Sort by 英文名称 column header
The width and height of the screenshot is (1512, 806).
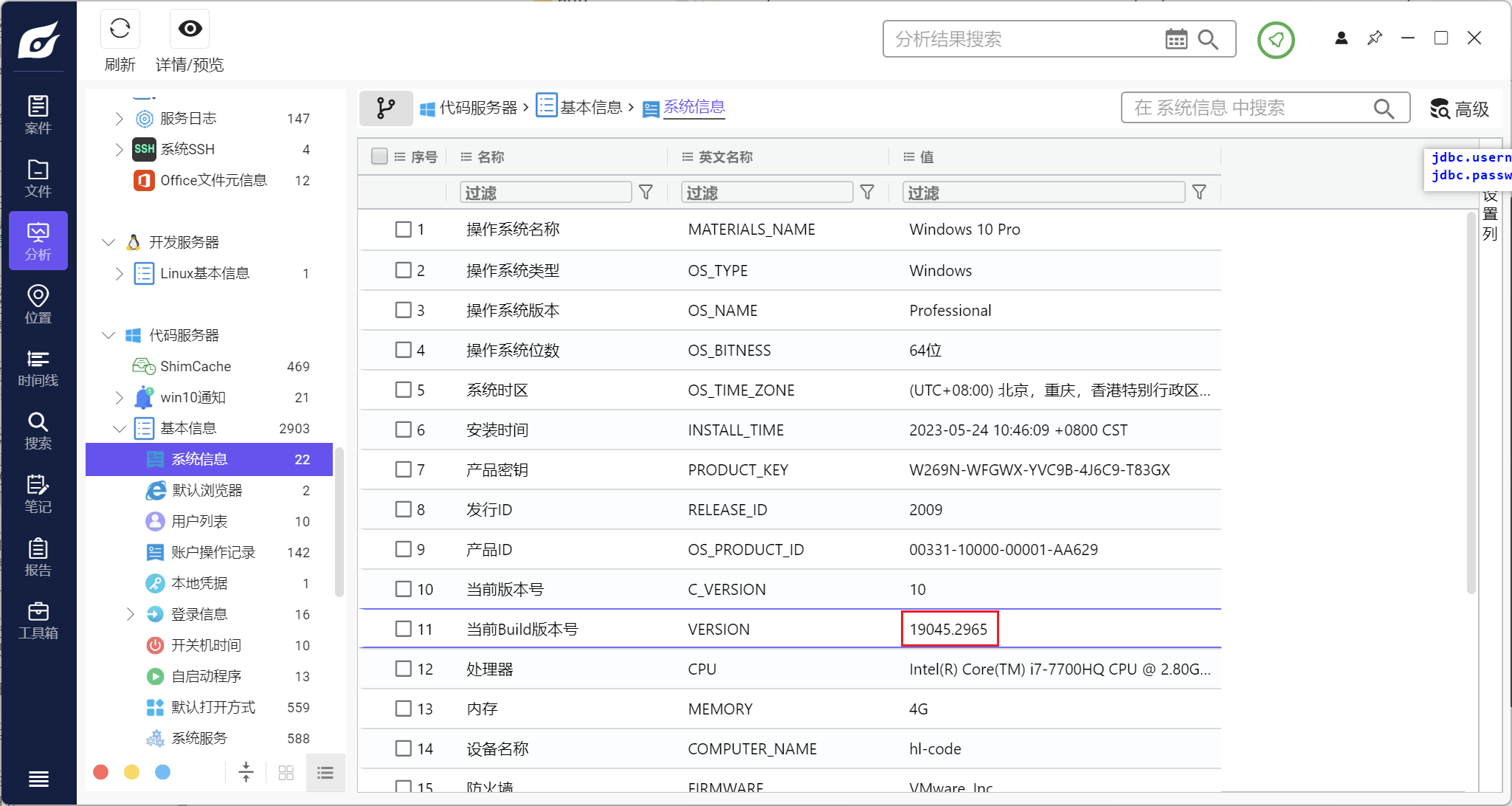(x=726, y=156)
